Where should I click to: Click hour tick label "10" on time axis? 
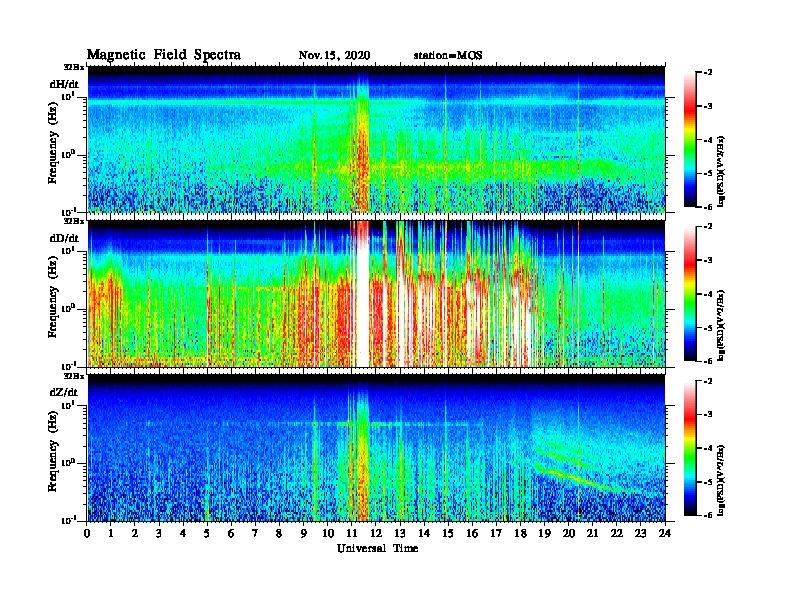tap(328, 533)
